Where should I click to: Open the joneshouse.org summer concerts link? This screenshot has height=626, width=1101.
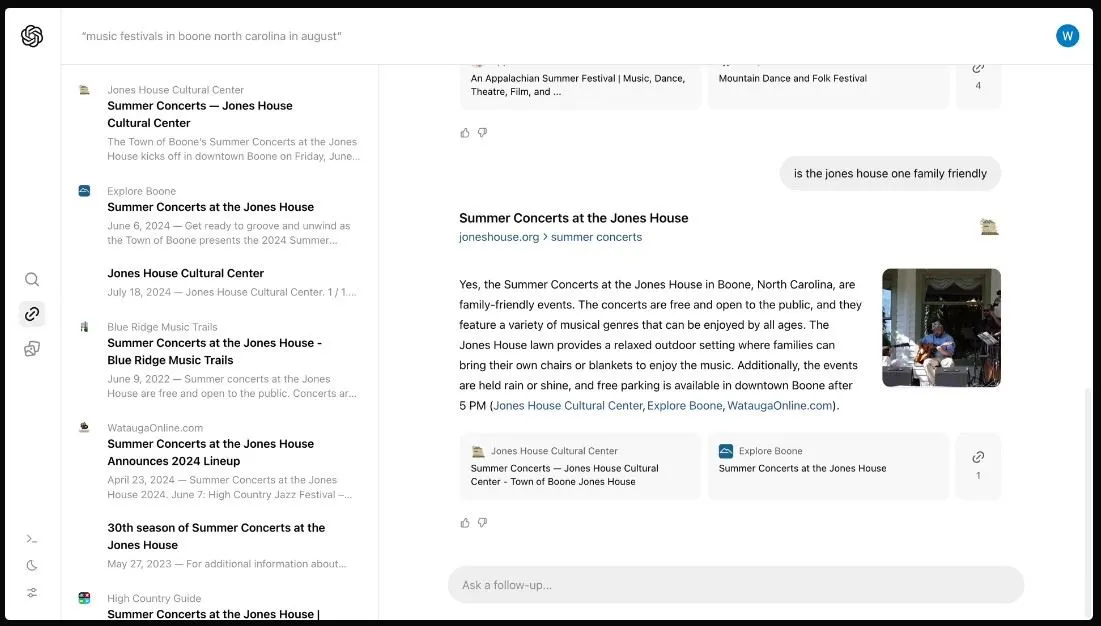coord(550,237)
